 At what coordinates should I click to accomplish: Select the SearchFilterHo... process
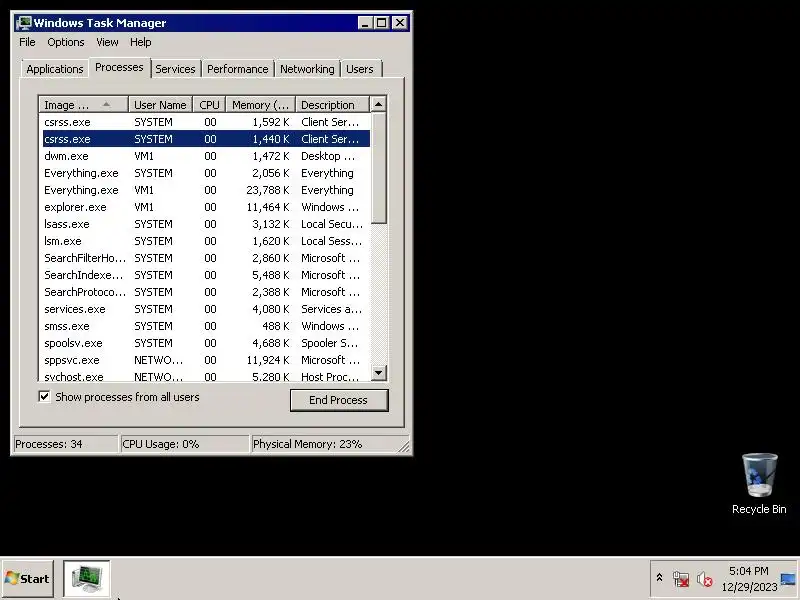[206, 258]
